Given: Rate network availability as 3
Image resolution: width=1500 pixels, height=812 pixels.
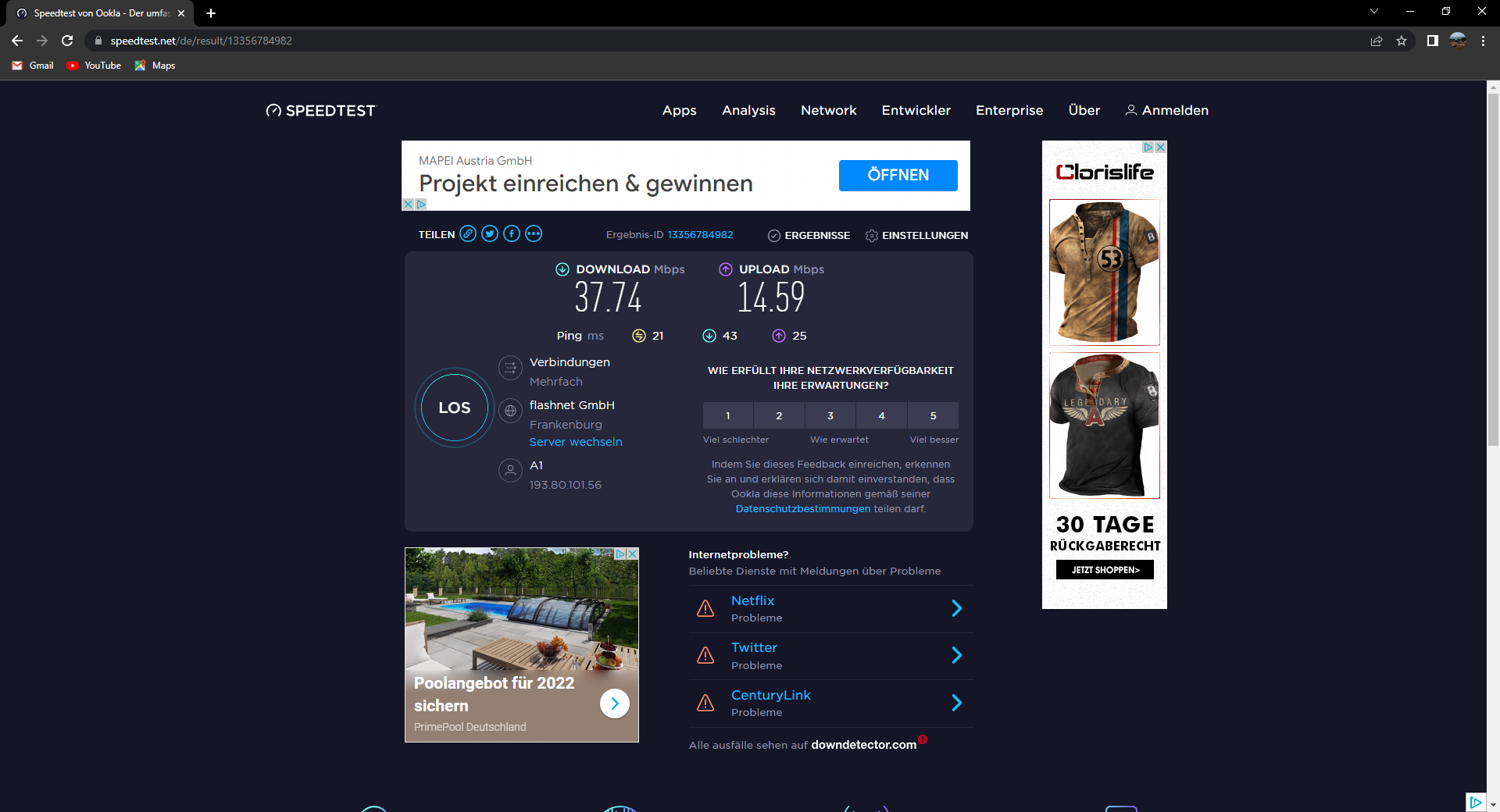Looking at the screenshot, I should pos(830,415).
